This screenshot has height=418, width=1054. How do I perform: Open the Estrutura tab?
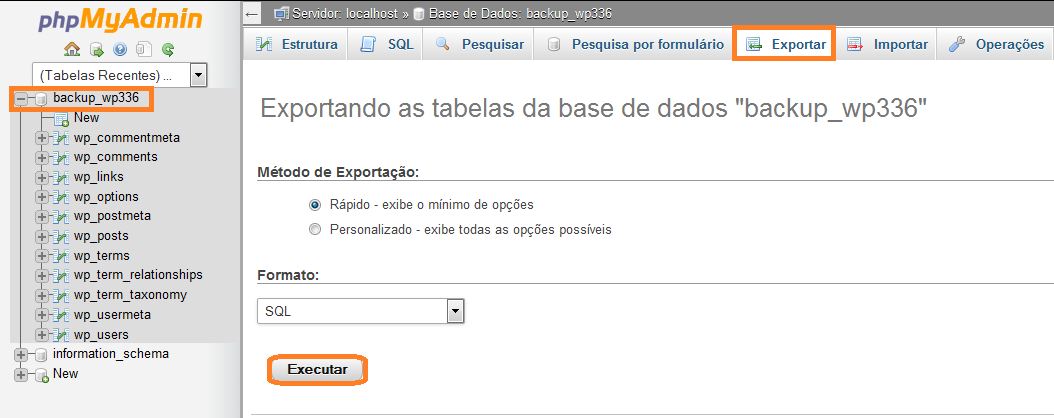point(296,44)
